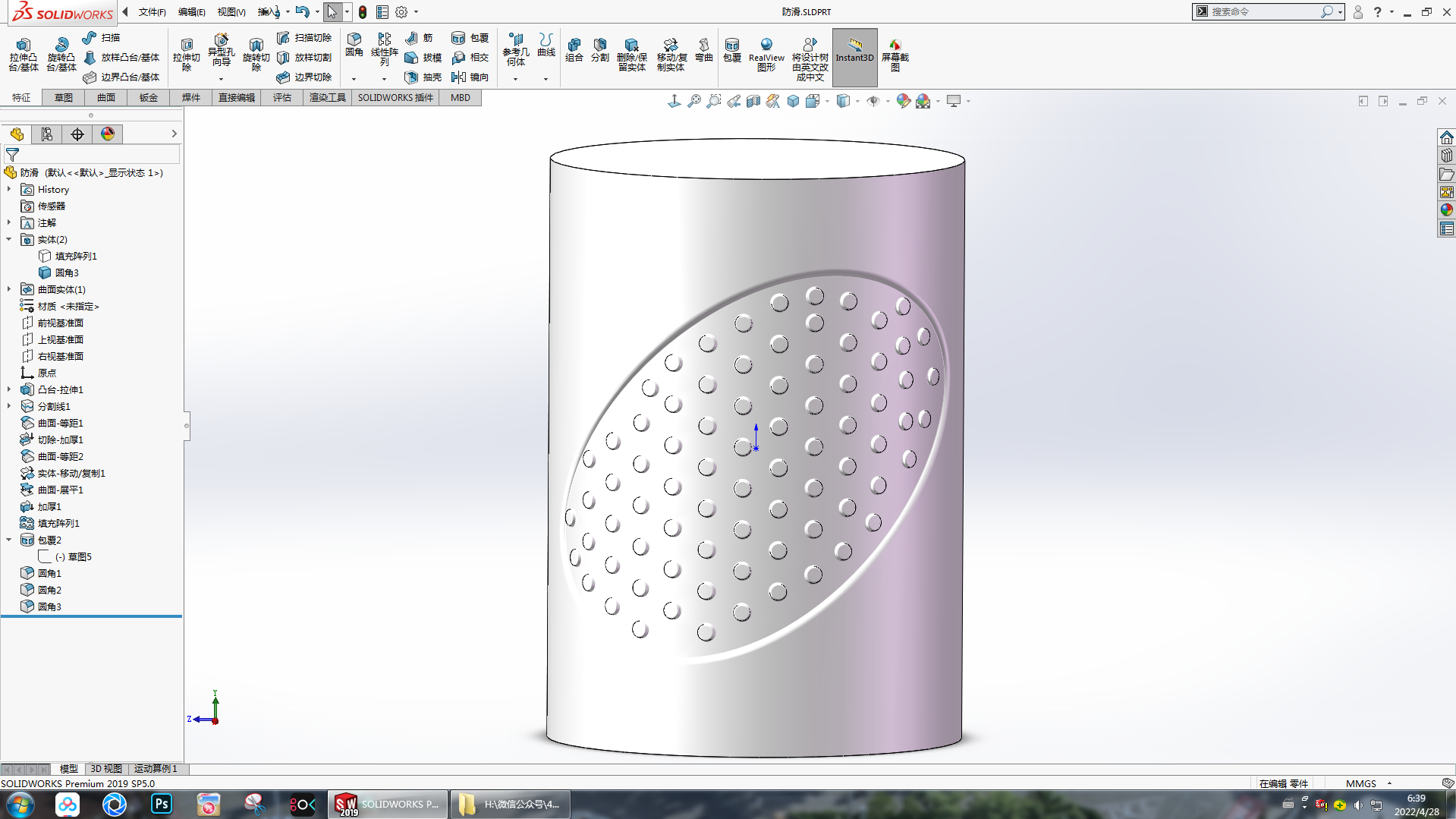1456x819 pixels.
Task: Open Reference Geometry (参考几何体) tool
Action: coord(516,49)
